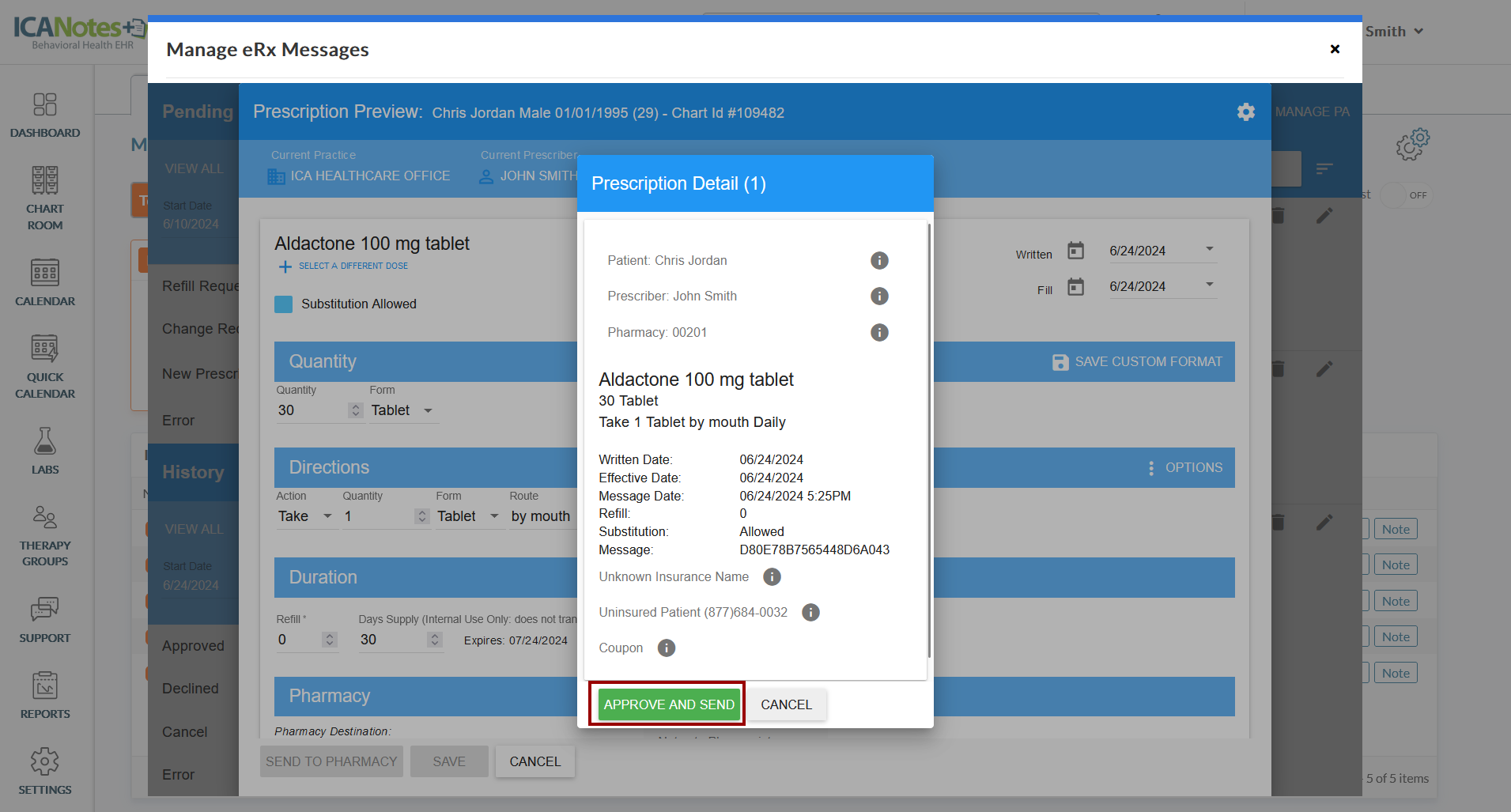Screen dimensions: 1511x812
Task: Click the Written date calendar icon
Action: coord(1075,251)
